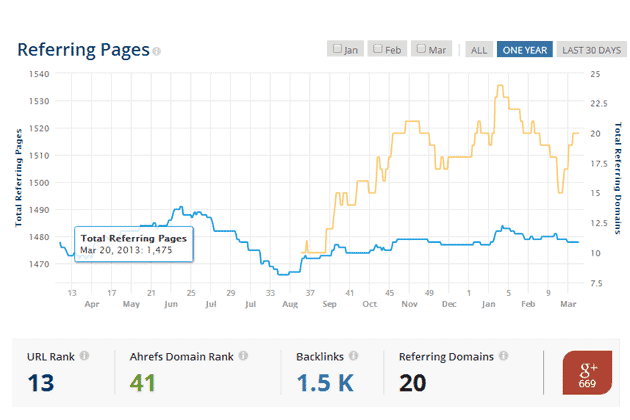Open the 1.5 K backlinks number
The width and height of the screenshot is (630, 420).
tap(322, 383)
